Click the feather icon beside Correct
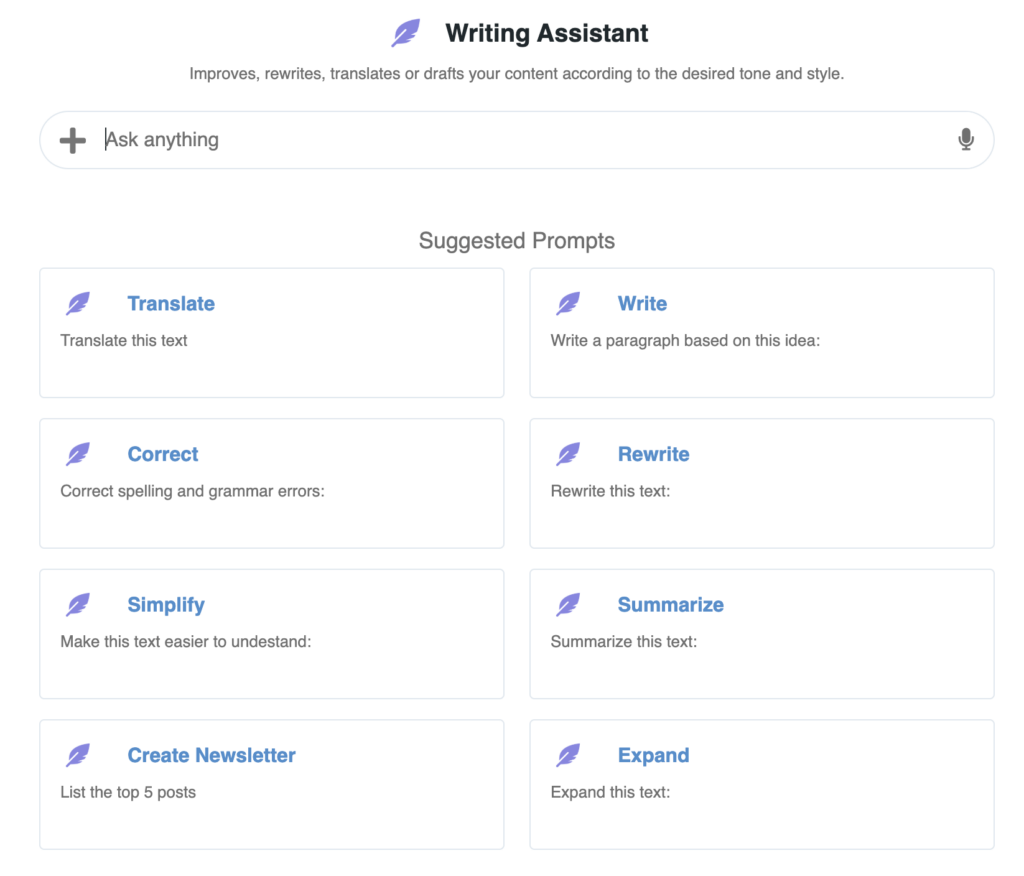 [x=78, y=455]
